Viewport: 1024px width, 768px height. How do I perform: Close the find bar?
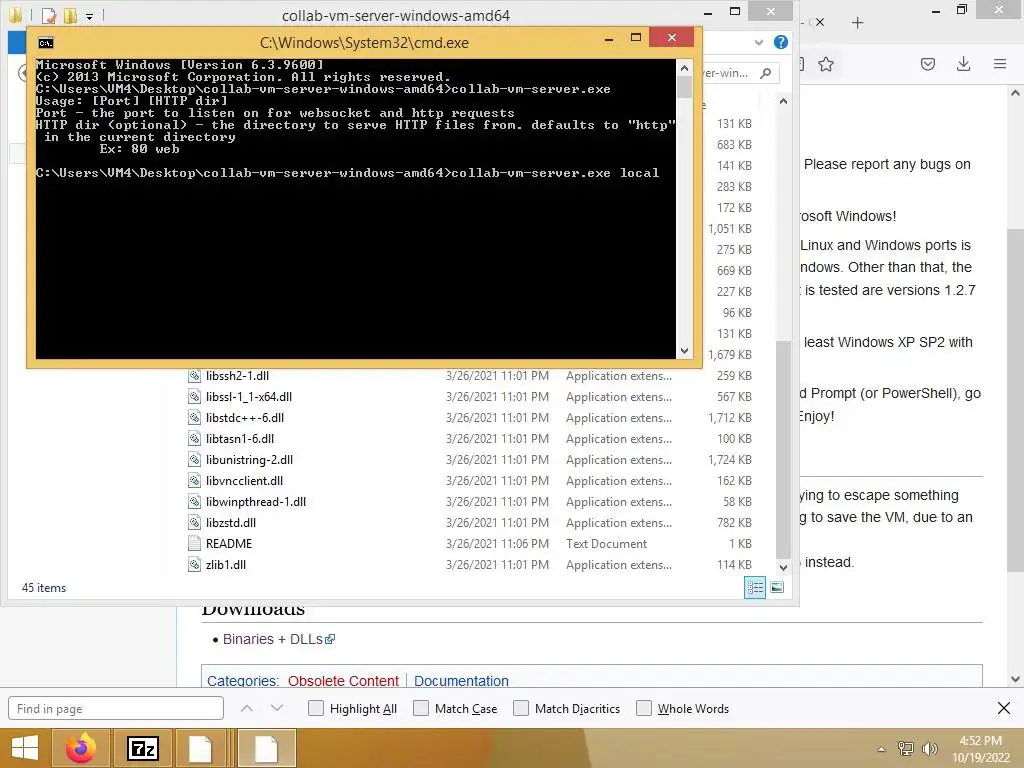pos(1004,708)
